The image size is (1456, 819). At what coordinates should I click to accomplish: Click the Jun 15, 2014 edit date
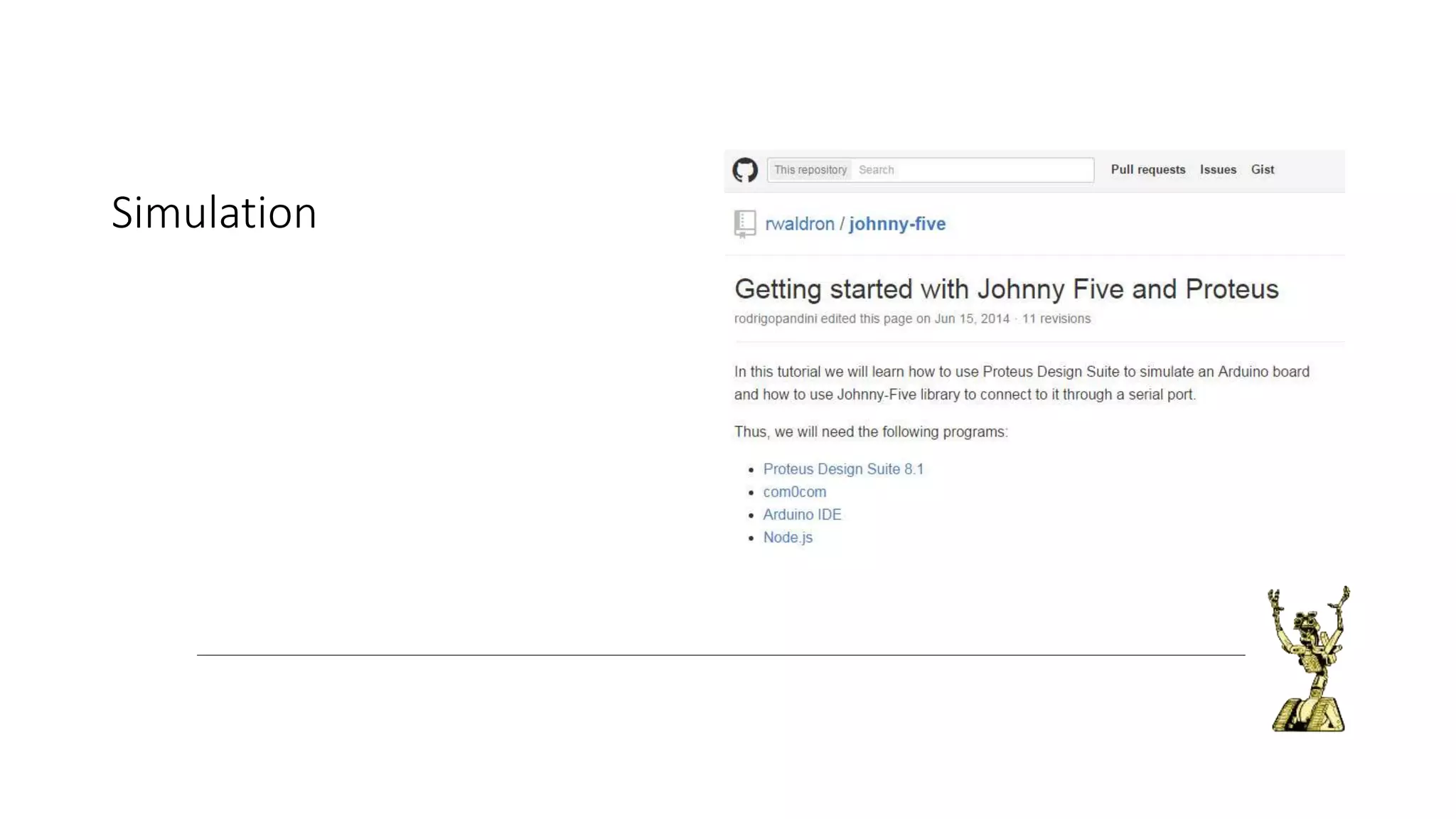[x=971, y=319]
